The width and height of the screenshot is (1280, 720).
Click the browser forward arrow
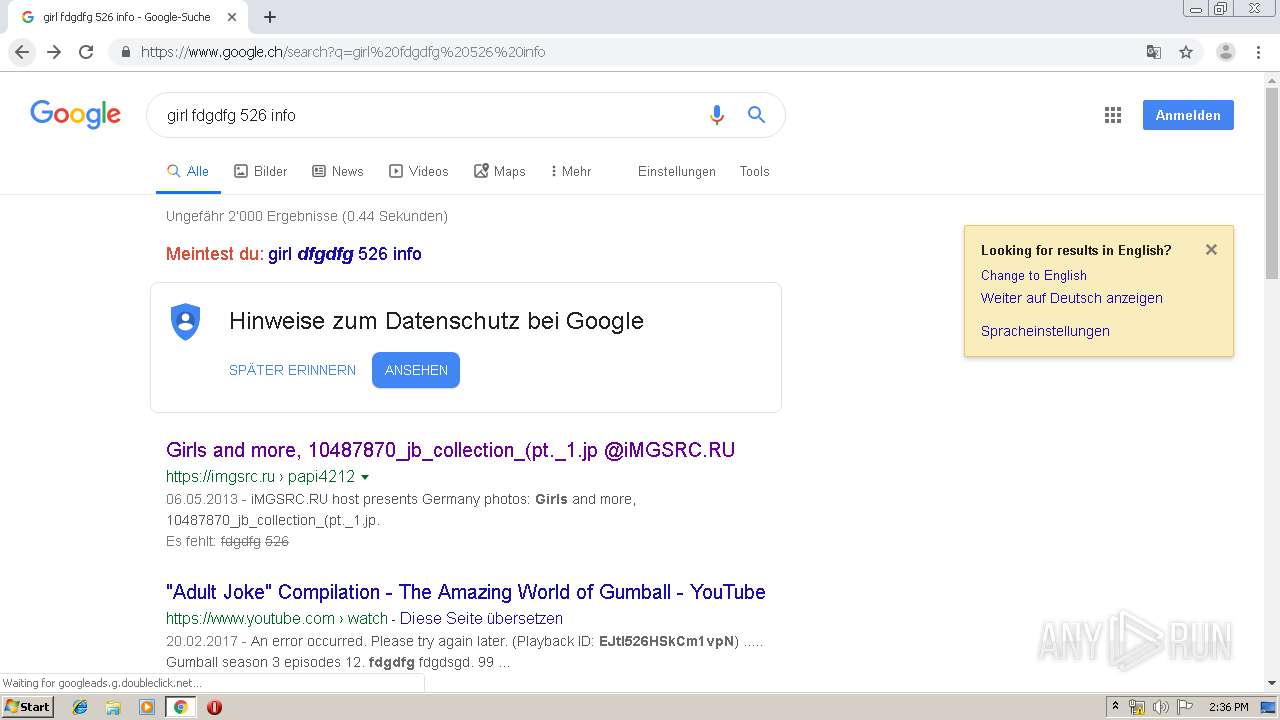click(x=54, y=52)
